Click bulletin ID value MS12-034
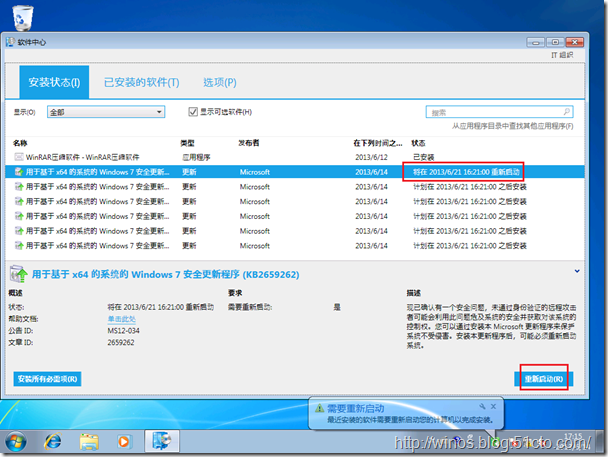Image resolution: width=608 pixels, height=457 pixels. coord(123,331)
